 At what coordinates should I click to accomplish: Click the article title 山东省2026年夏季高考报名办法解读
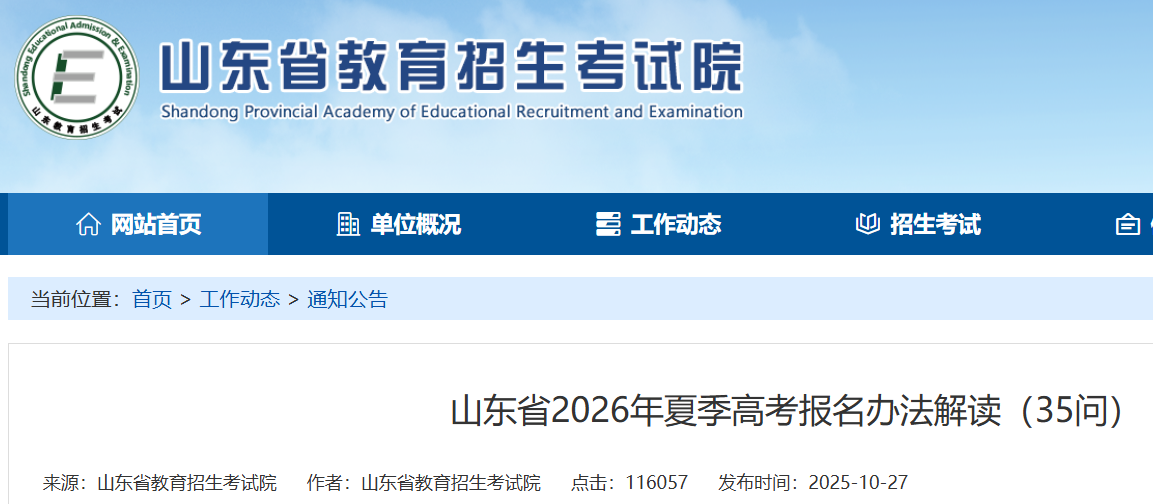tap(787, 411)
